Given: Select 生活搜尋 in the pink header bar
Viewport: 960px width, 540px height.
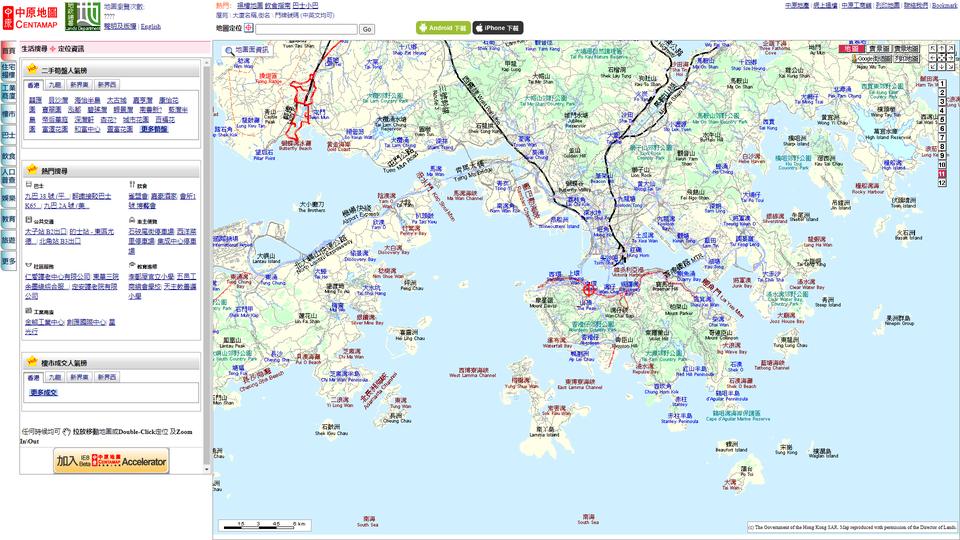Looking at the screenshot, I should coord(34,48).
